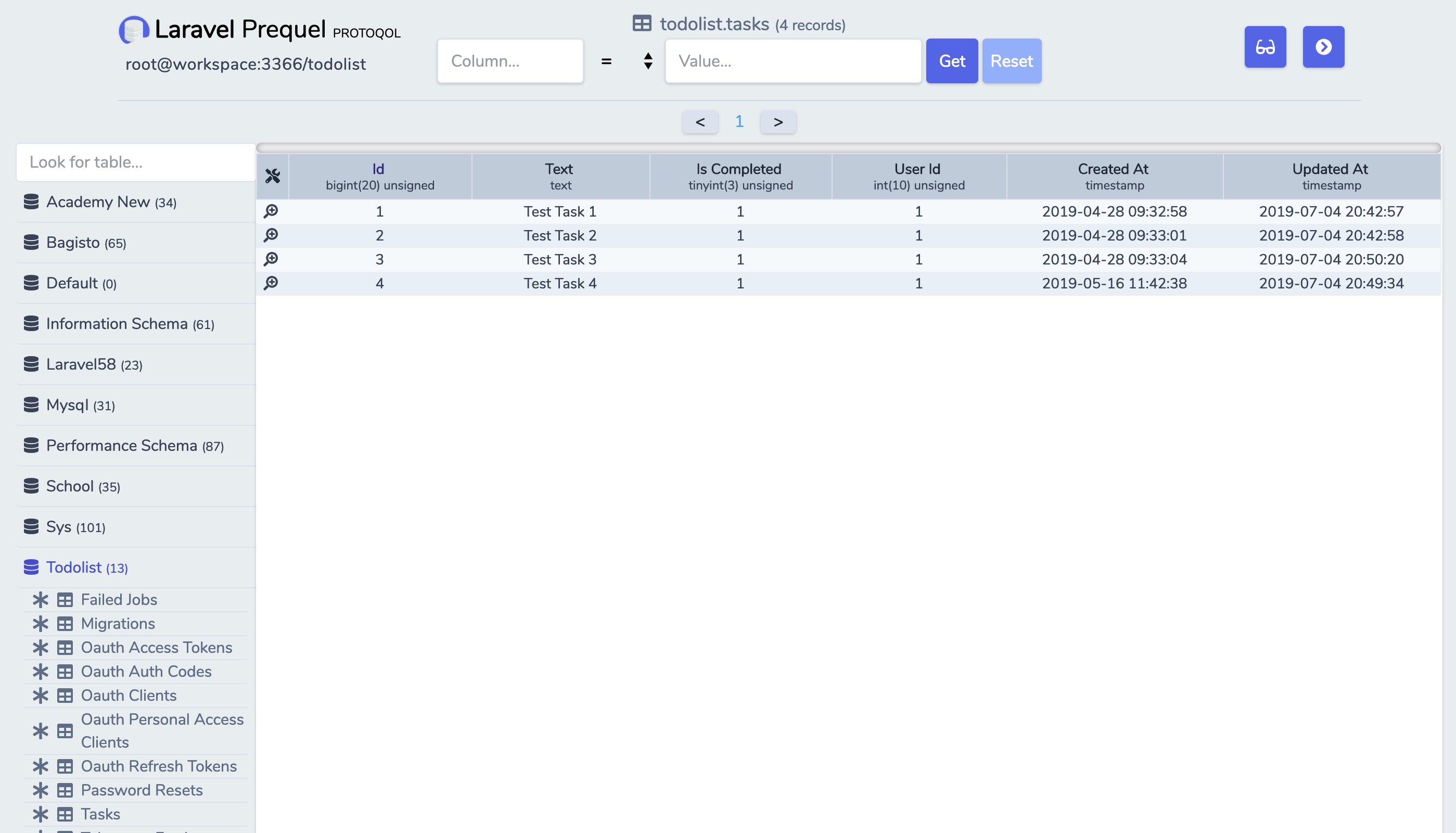Click root@workspace:3366/todolist connection text

pos(245,64)
